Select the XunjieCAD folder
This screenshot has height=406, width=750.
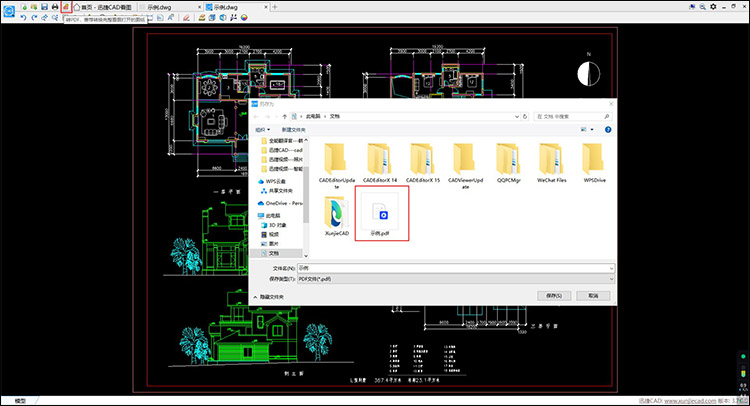click(337, 215)
